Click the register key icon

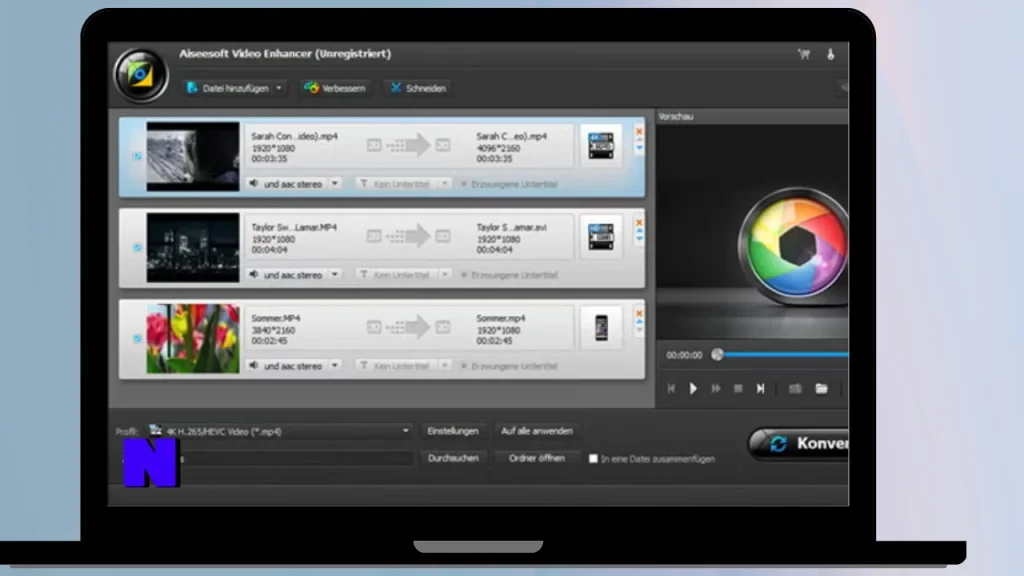pyautogui.click(x=831, y=54)
